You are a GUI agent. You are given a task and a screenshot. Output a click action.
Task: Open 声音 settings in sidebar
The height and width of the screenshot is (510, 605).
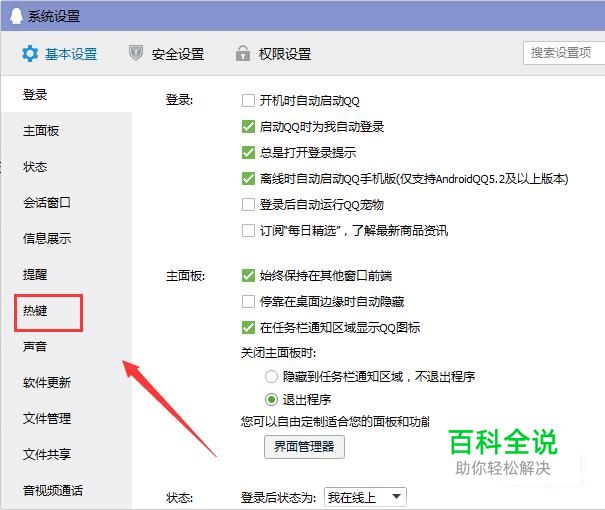(35, 346)
